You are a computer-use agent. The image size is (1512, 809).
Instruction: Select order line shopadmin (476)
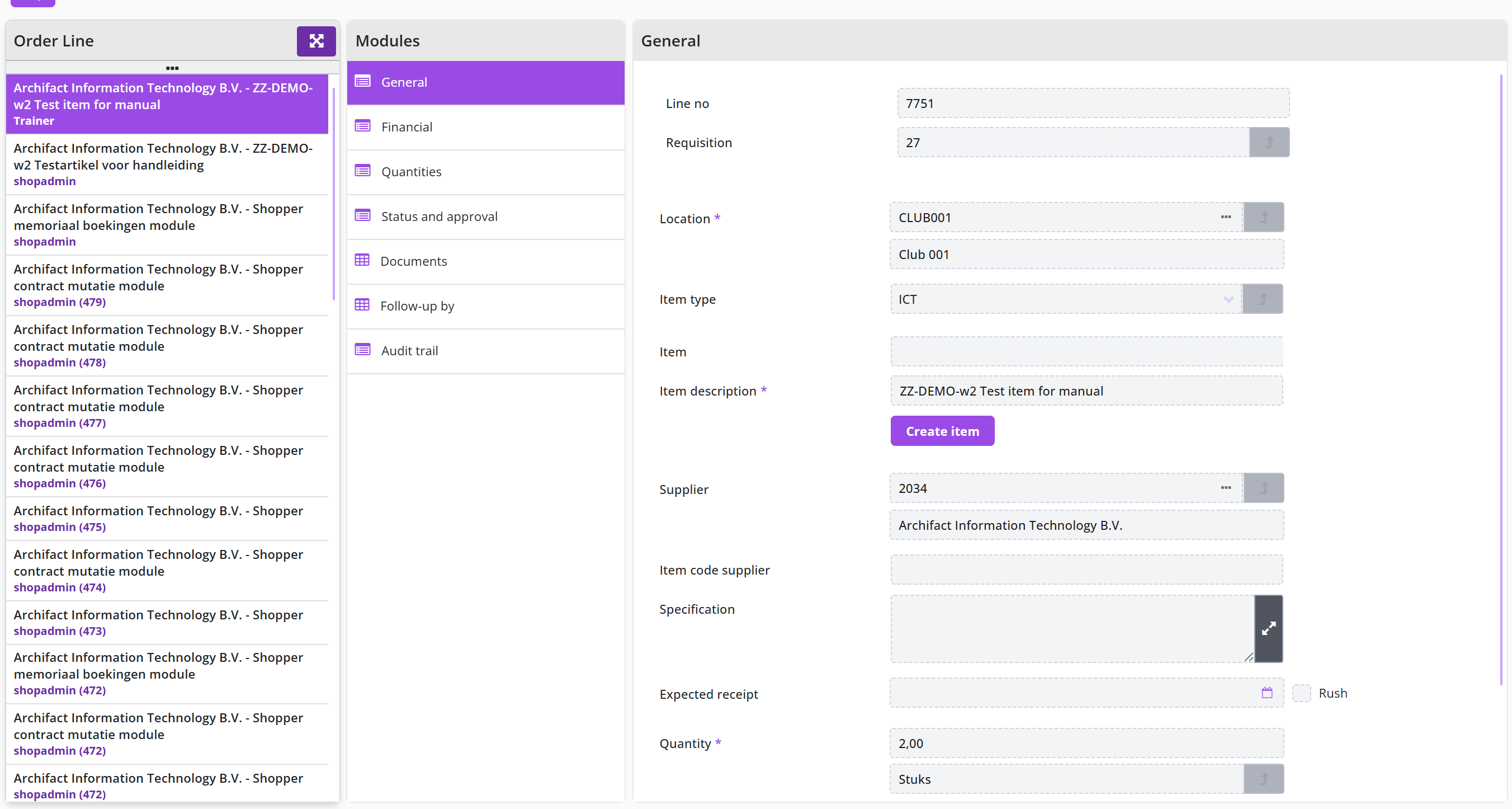point(167,467)
